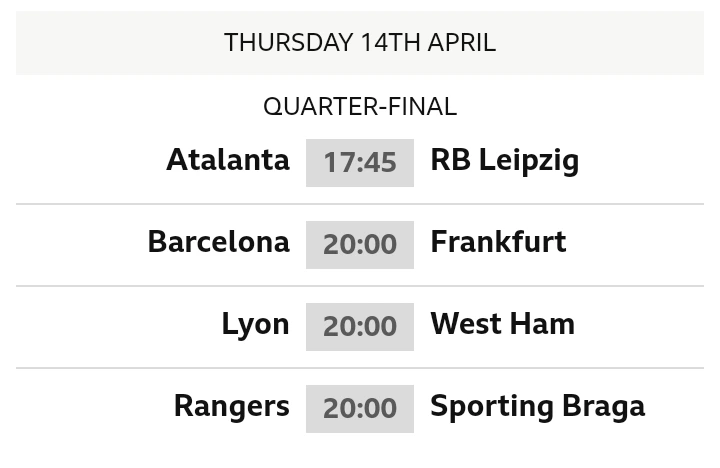
Task: Open the Atalanta team link
Action: pos(228,160)
